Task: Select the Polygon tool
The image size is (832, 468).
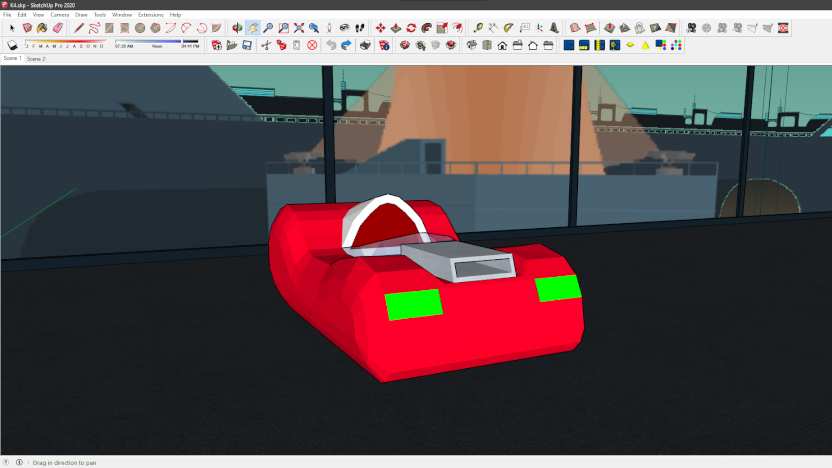Action: [x=155, y=28]
